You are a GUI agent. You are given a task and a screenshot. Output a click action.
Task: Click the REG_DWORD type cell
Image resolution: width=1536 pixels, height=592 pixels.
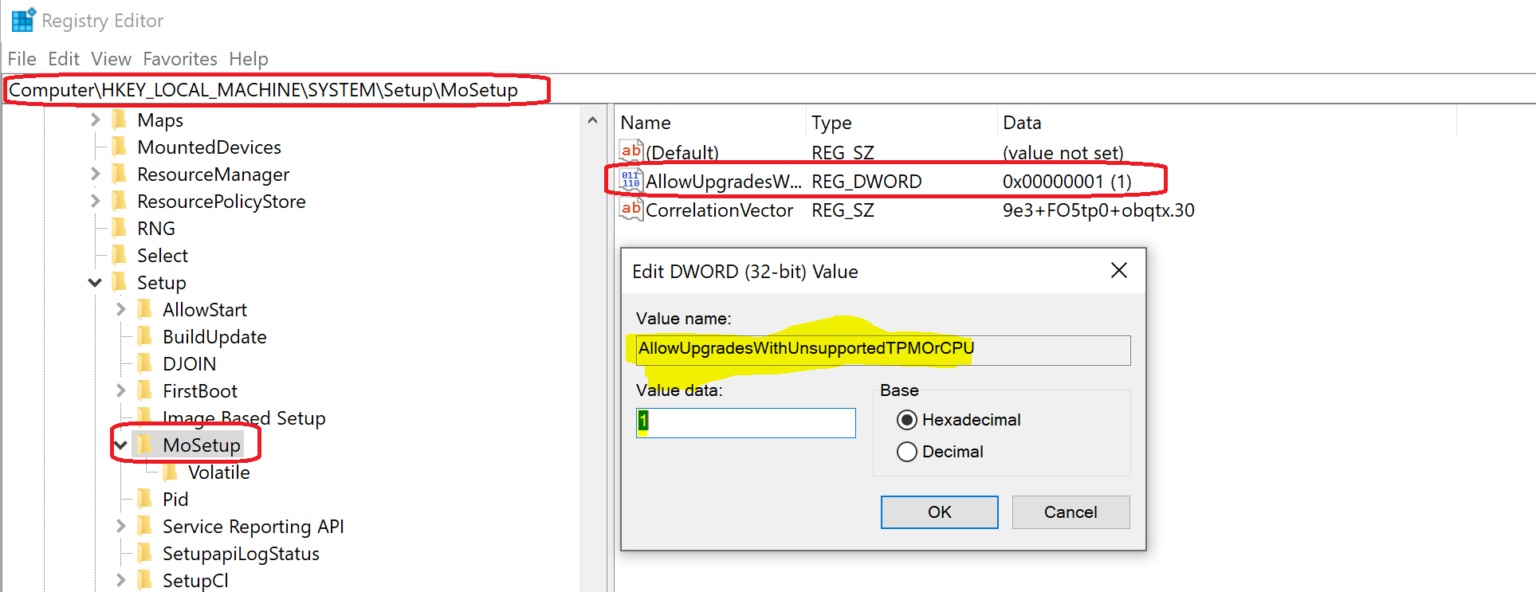[867, 181]
